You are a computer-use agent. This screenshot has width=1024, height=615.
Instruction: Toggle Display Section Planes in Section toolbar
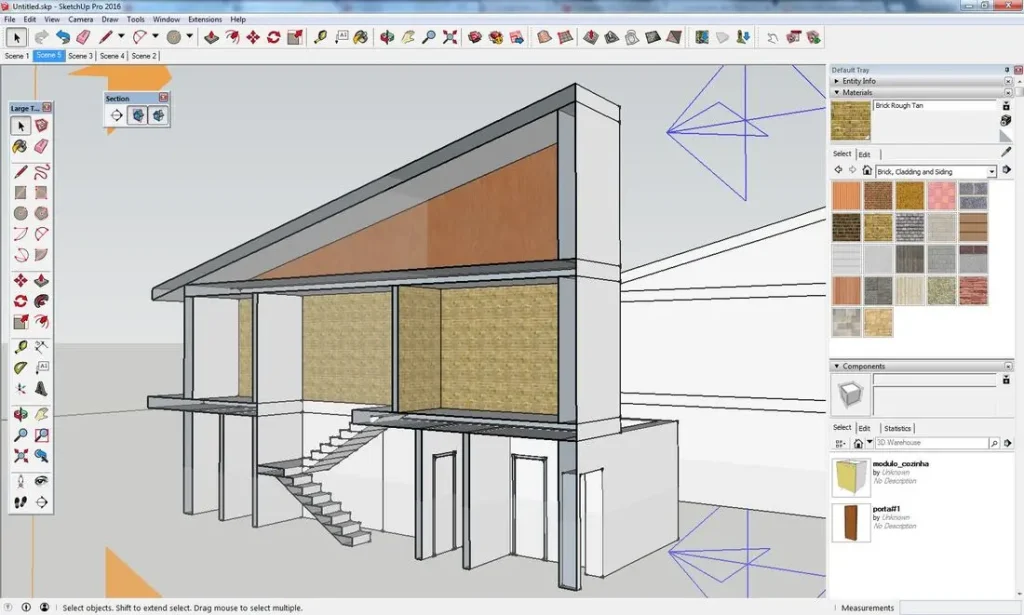[138, 115]
